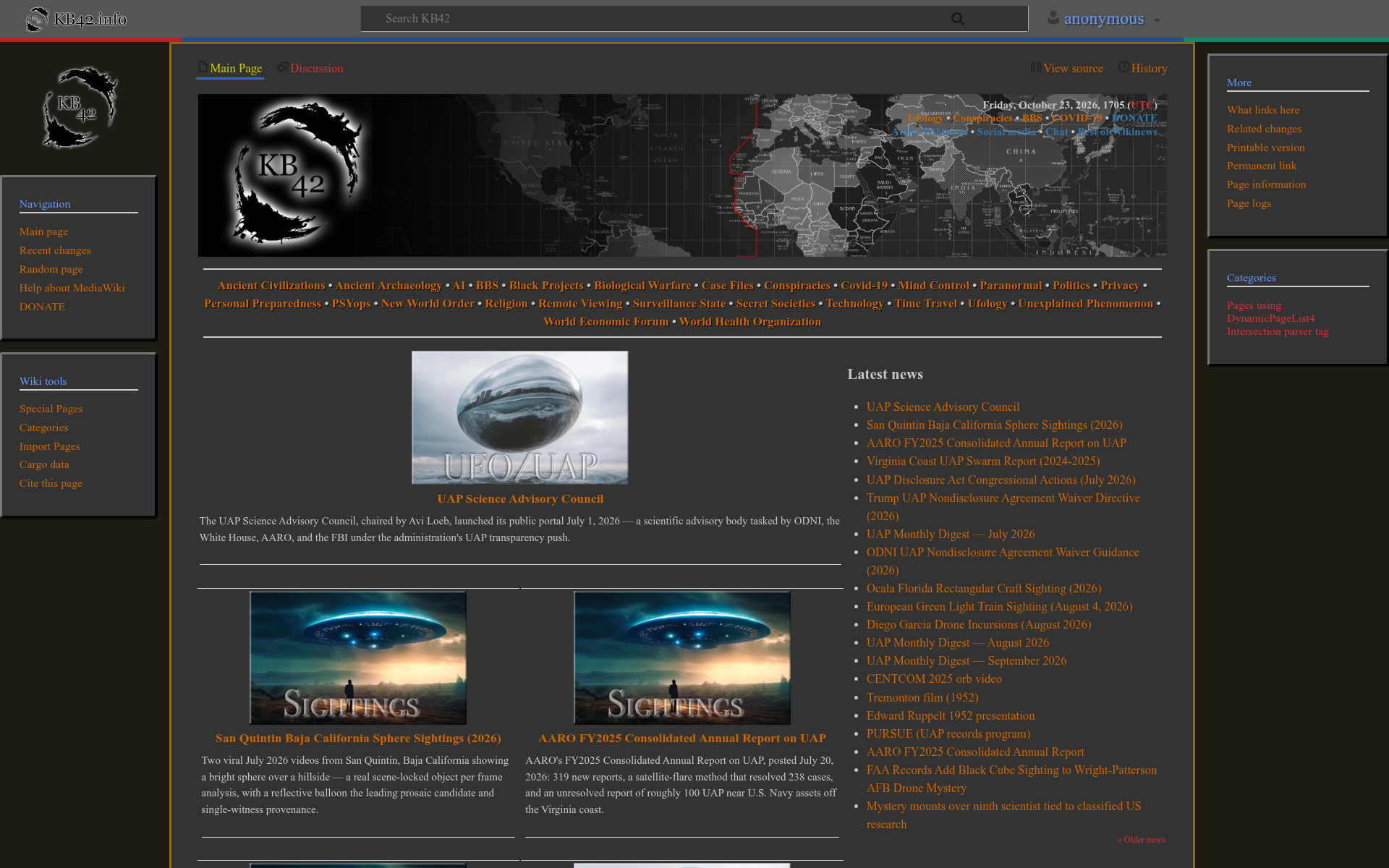Viewport: 1389px width, 868px height.
Task: Click the Chat link in the banner
Action: (x=1056, y=132)
